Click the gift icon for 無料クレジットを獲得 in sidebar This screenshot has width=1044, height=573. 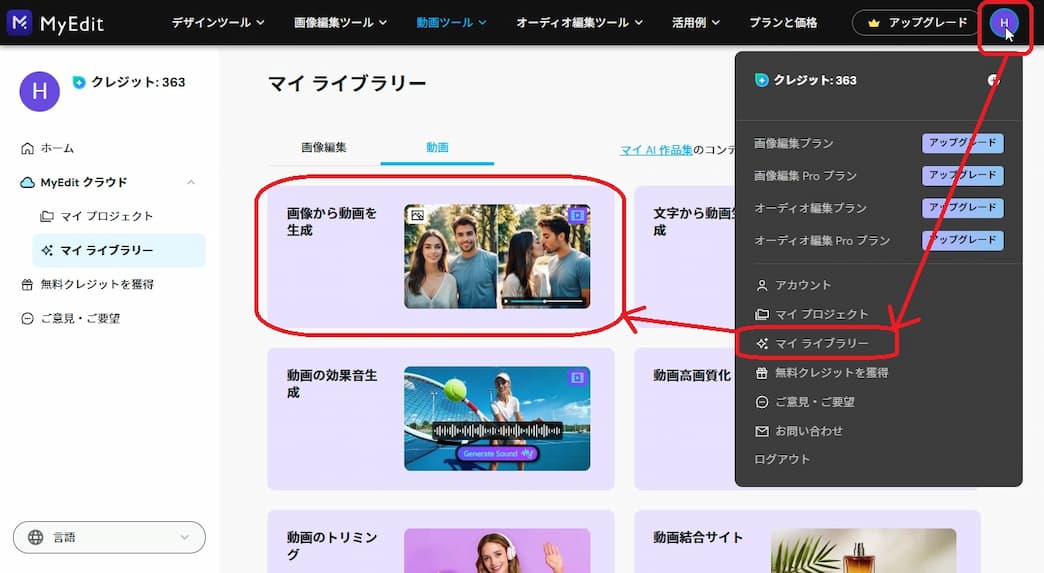point(27,284)
